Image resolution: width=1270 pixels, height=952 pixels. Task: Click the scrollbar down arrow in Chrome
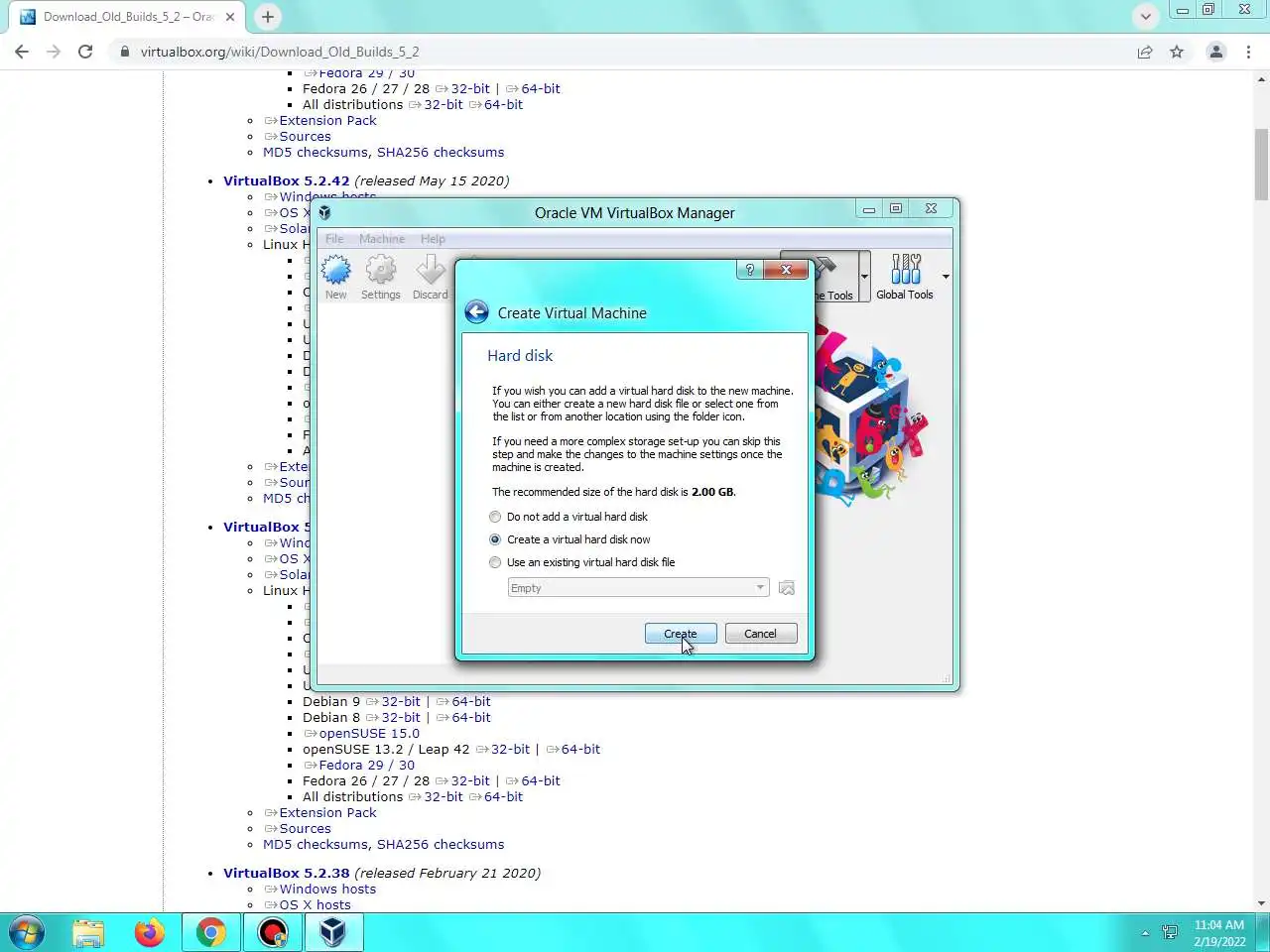point(1261,903)
